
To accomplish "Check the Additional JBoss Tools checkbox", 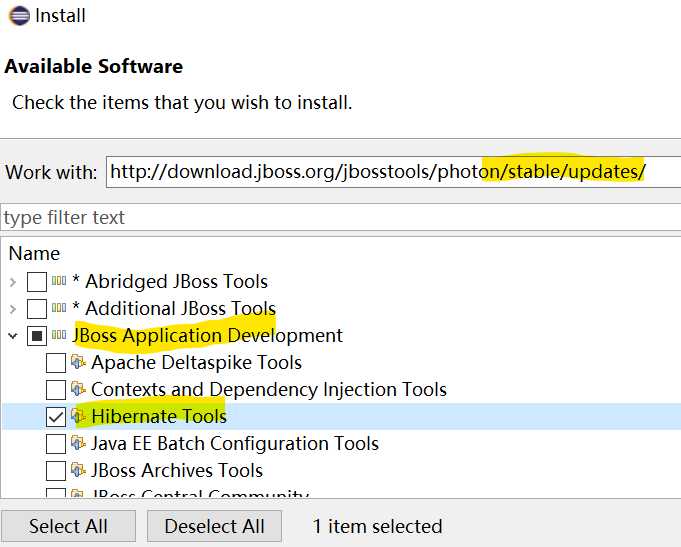I will [36, 309].
